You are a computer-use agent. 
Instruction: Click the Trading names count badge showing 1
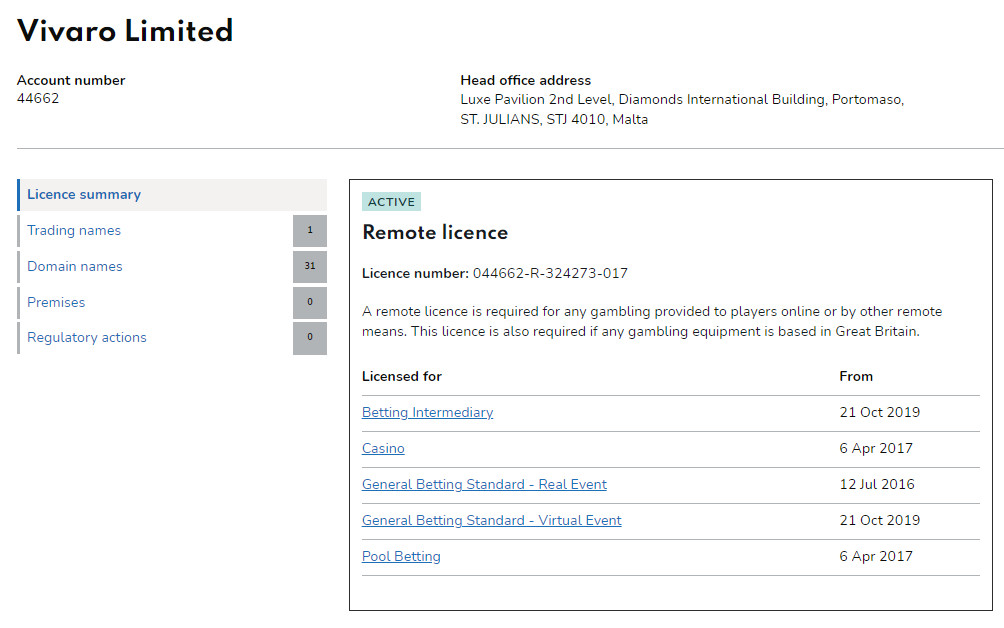(x=310, y=231)
